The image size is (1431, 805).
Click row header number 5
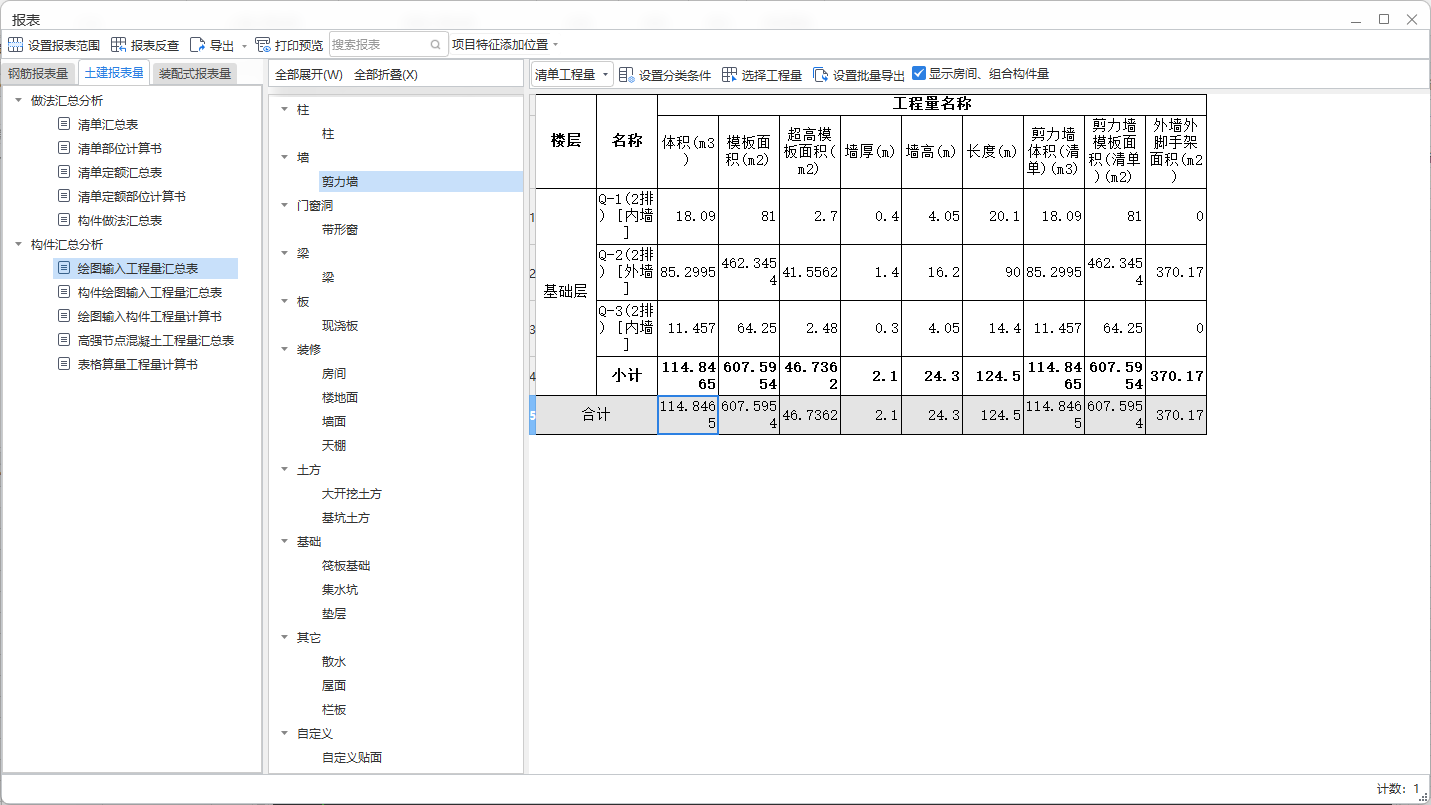tap(532, 414)
